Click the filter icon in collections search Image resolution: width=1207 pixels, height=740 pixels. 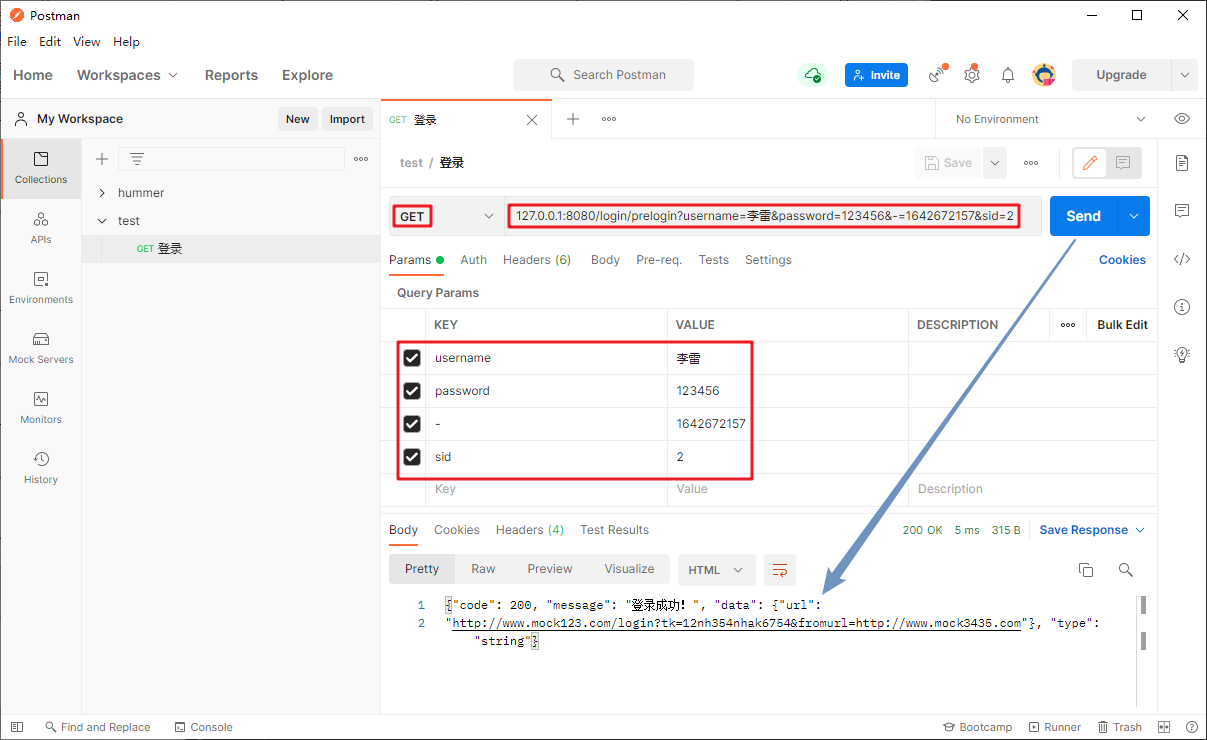pos(137,159)
